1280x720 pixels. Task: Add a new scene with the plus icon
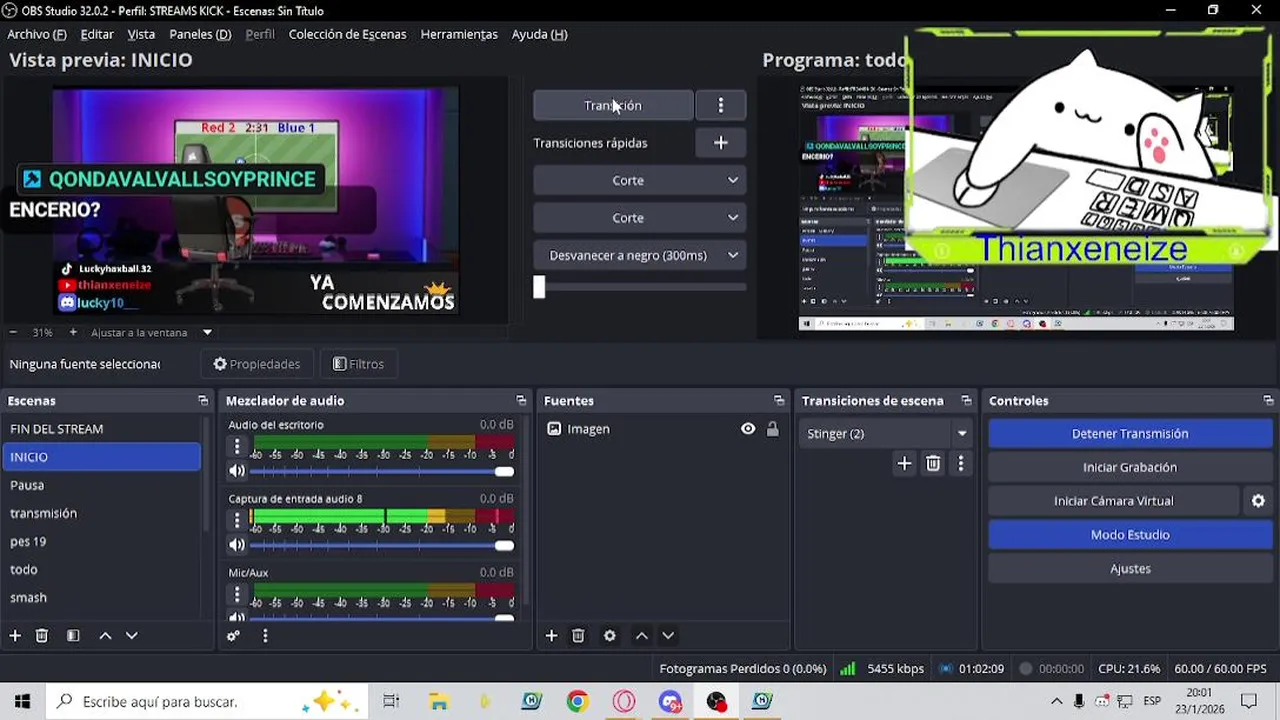(x=15, y=636)
